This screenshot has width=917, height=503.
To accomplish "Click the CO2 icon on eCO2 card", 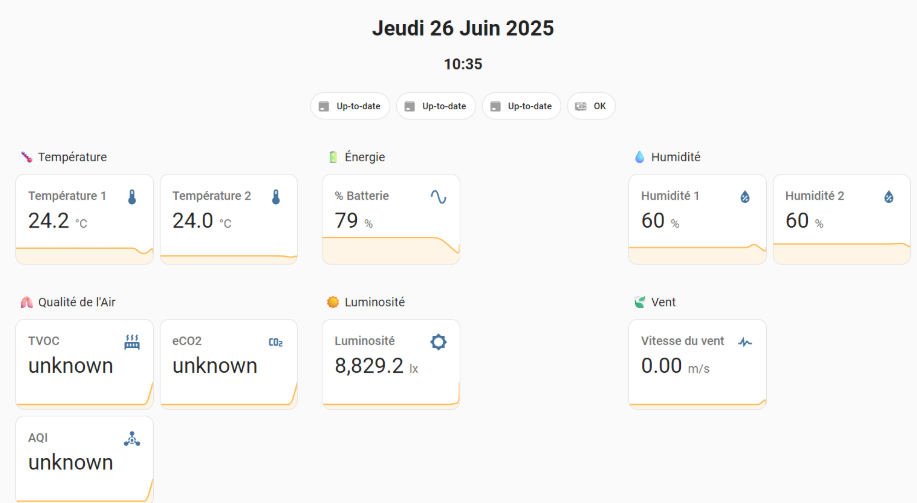I will click(x=276, y=342).
